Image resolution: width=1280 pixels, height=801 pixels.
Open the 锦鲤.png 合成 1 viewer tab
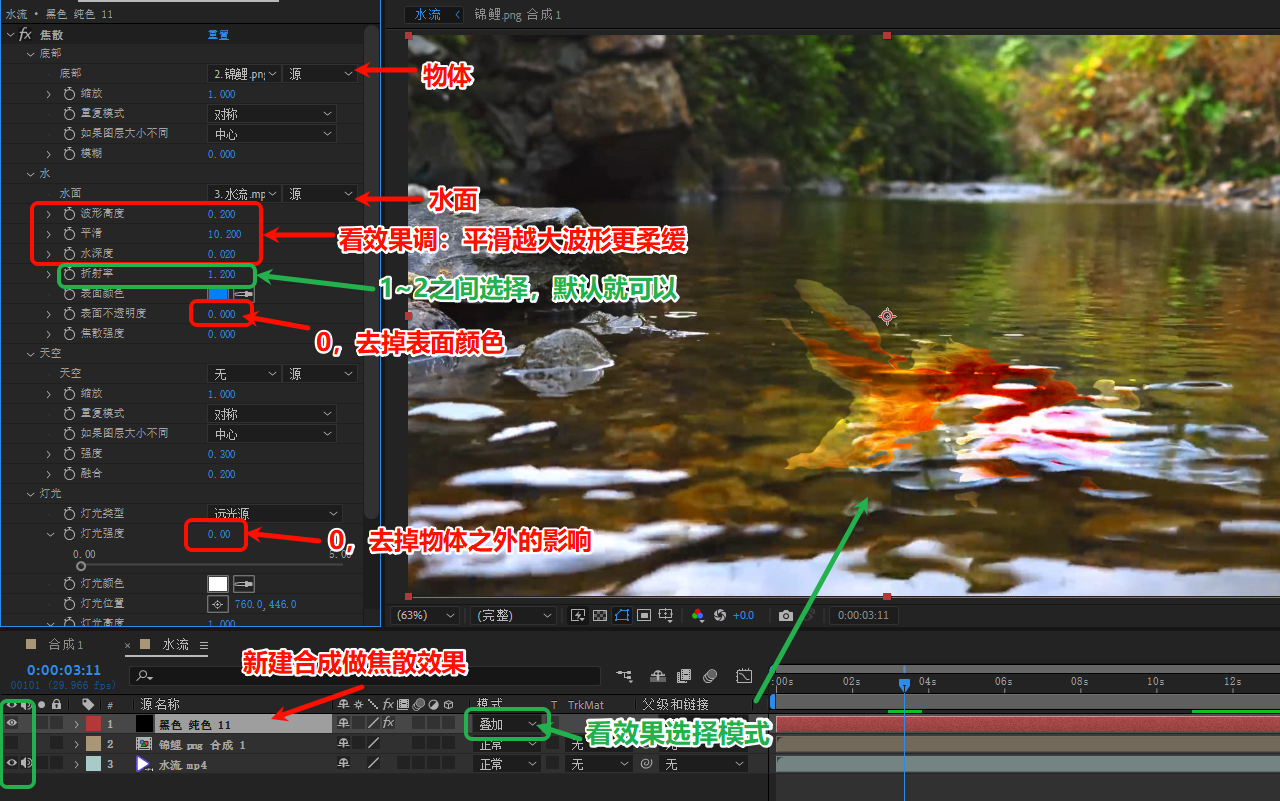point(518,14)
